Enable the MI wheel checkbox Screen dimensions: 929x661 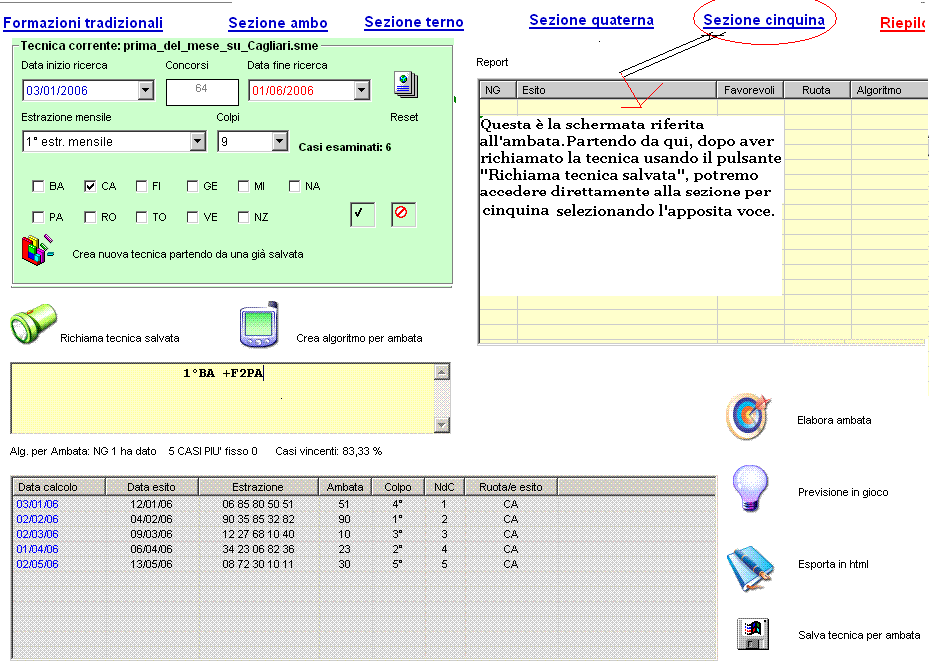(x=243, y=187)
